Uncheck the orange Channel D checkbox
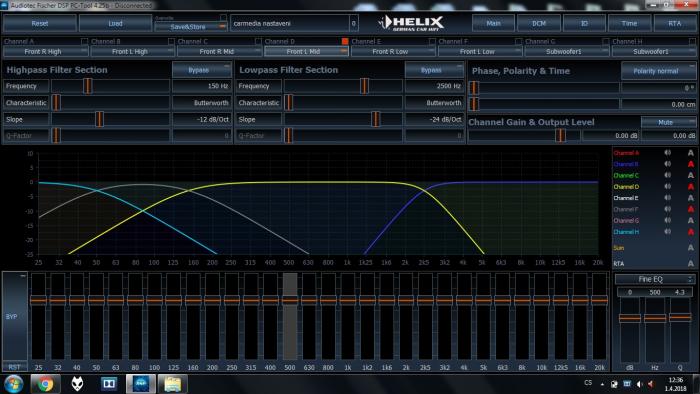Screen dimensions: 700x394 coord(345,41)
